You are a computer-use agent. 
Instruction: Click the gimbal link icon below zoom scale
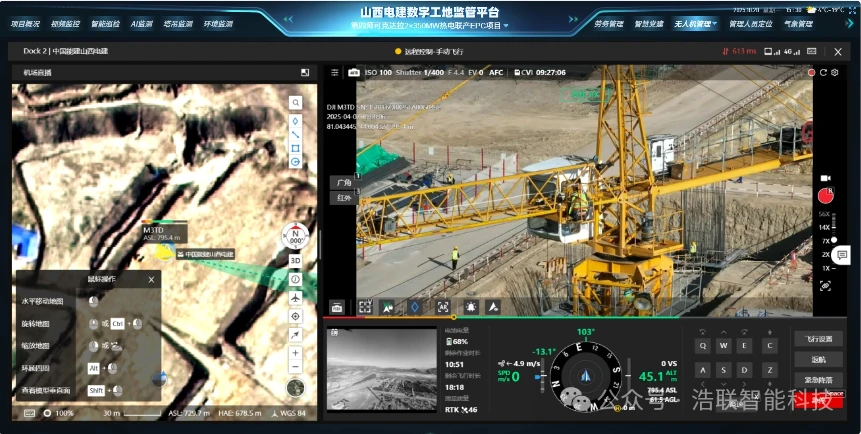tap(825, 285)
